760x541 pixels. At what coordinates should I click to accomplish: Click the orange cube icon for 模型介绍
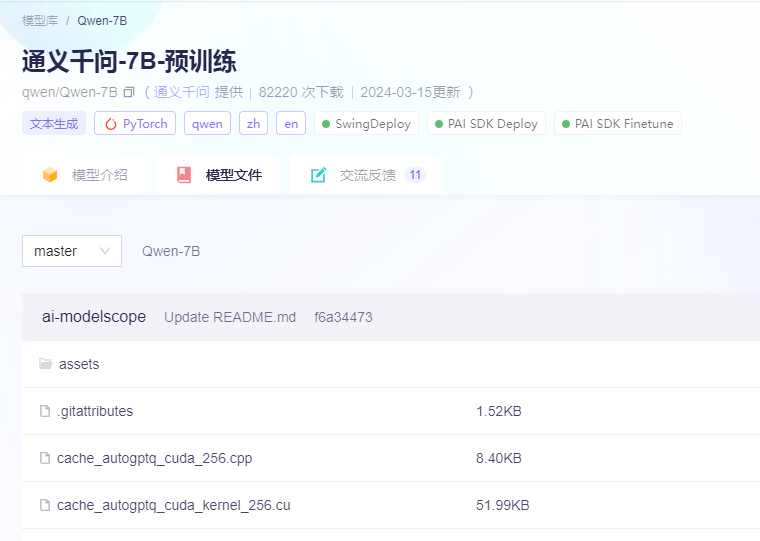(x=50, y=175)
